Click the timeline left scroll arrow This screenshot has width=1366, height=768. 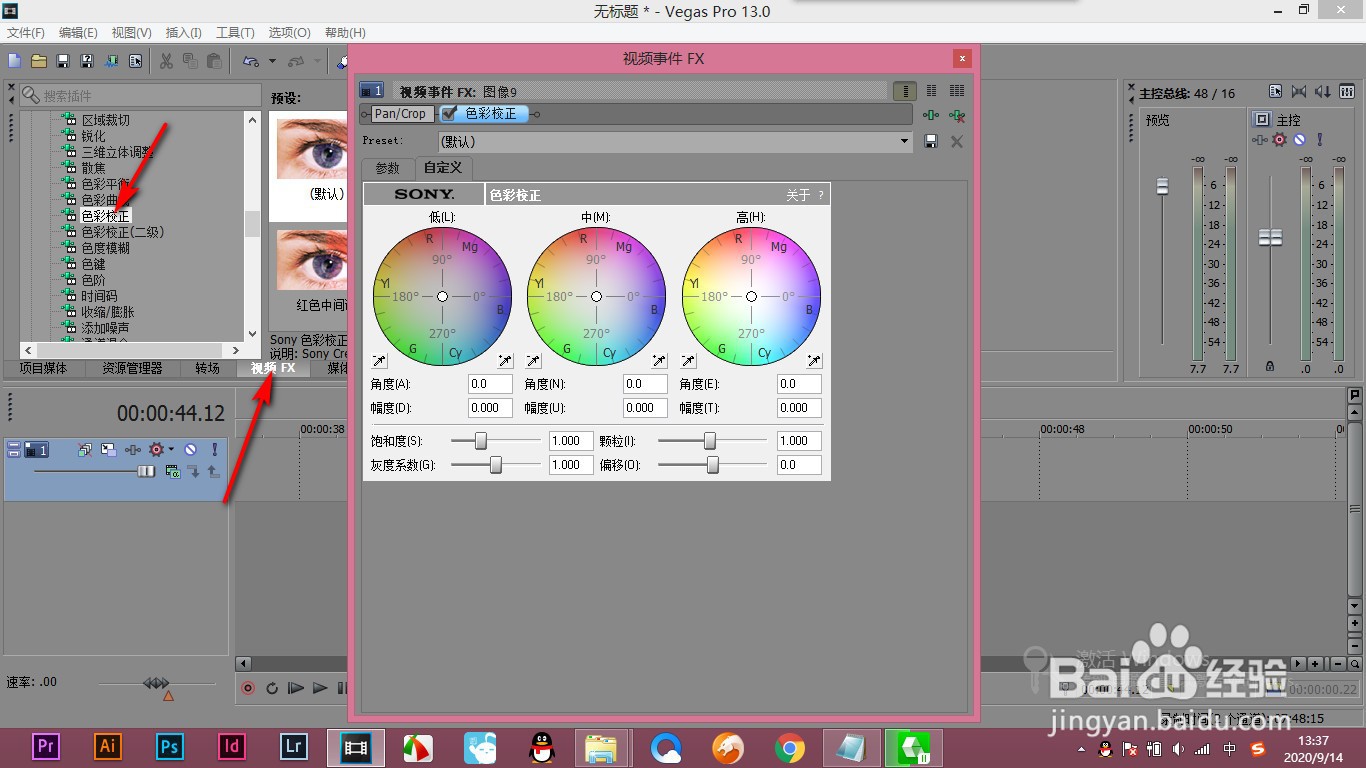point(243,664)
